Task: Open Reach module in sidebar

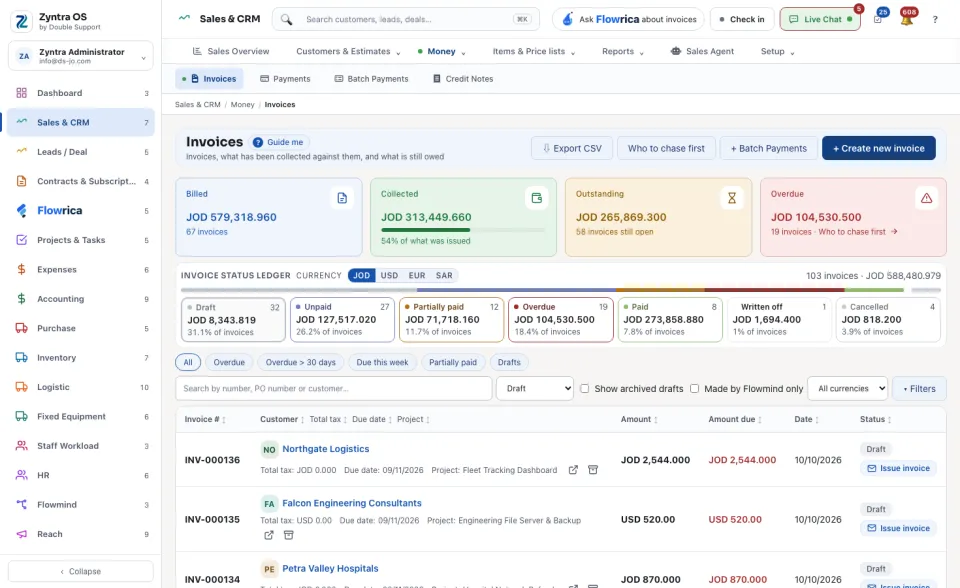Action: click(x=81, y=534)
